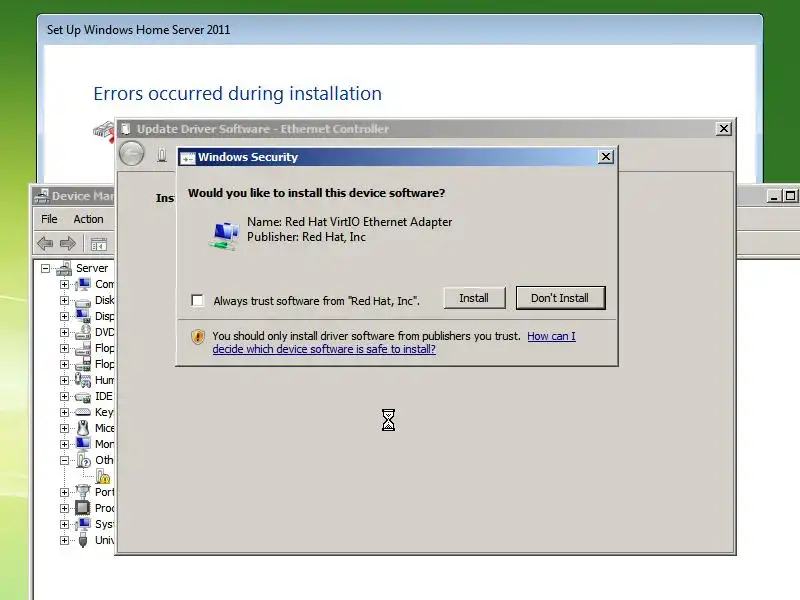The width and height of the screenshot is (800, 600).
Task: Select the Display adapters category icon
Action: pos(83,316)
